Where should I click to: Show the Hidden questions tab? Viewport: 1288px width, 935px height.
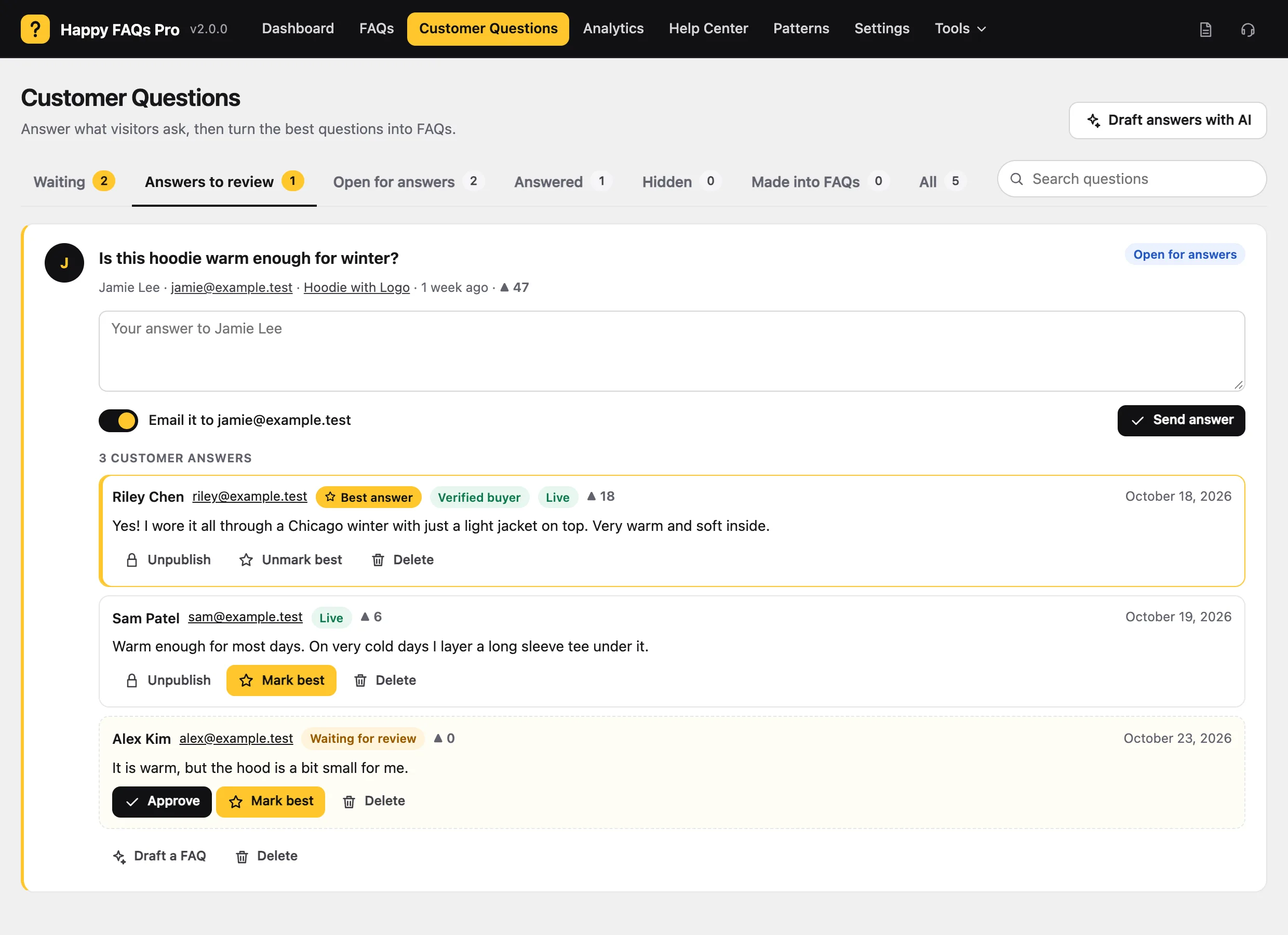click(681, 182)
